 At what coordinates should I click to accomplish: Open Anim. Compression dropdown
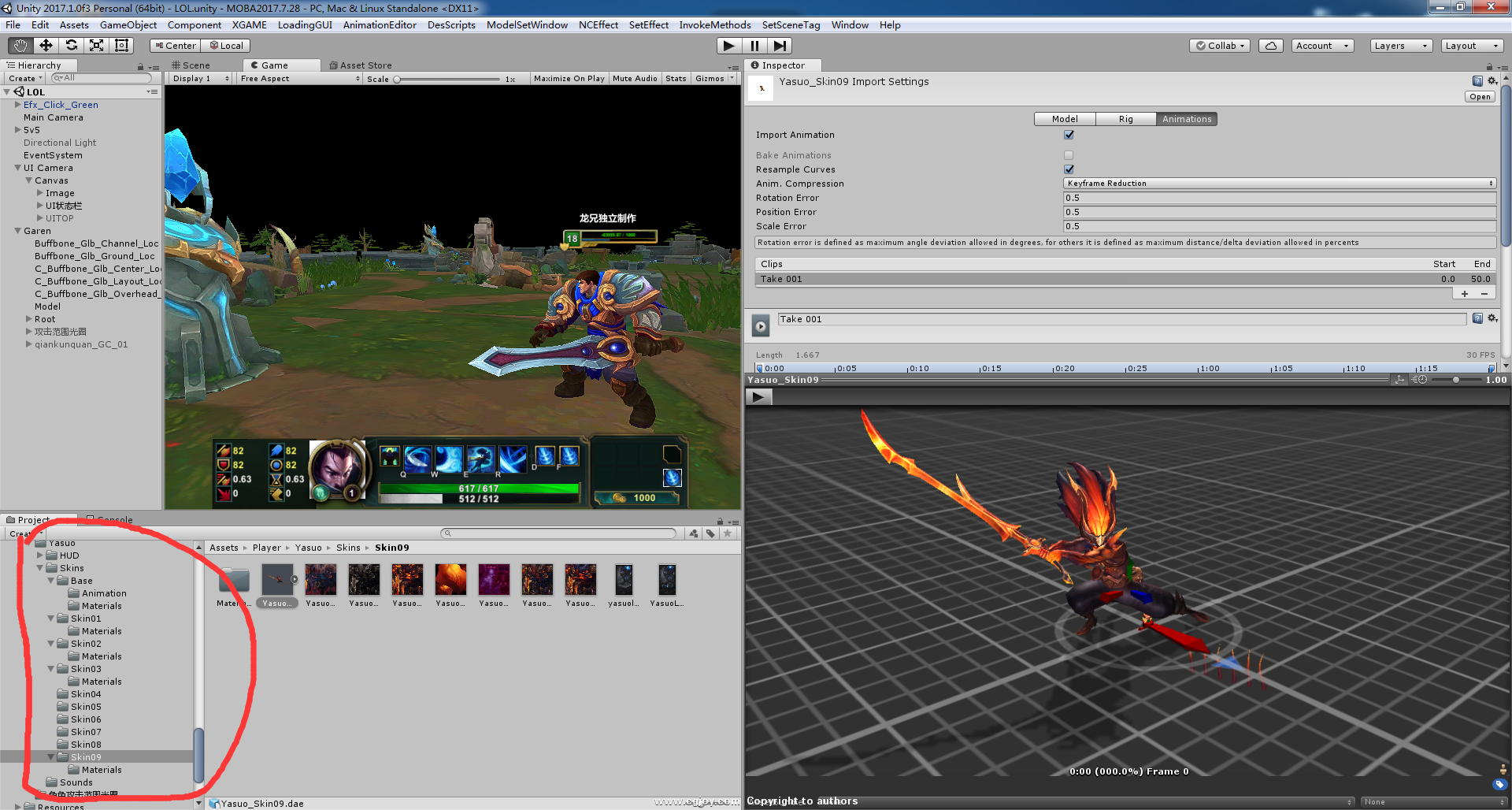1280,184
